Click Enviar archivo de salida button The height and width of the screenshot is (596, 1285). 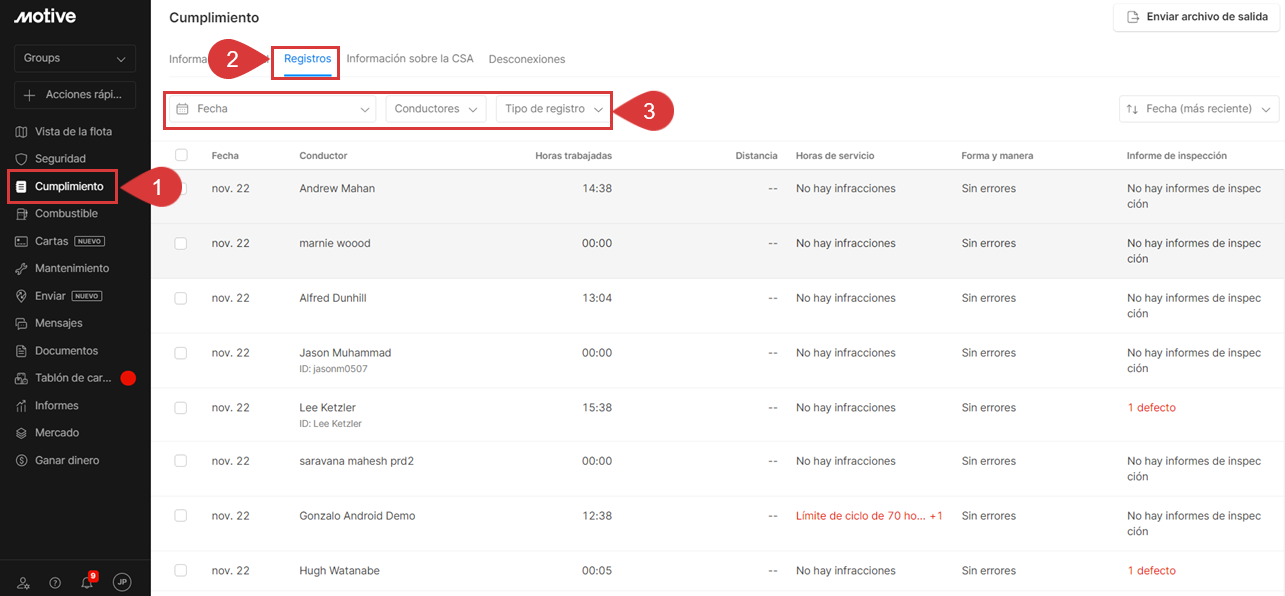pyautogui.click(x=1196, y=17)
